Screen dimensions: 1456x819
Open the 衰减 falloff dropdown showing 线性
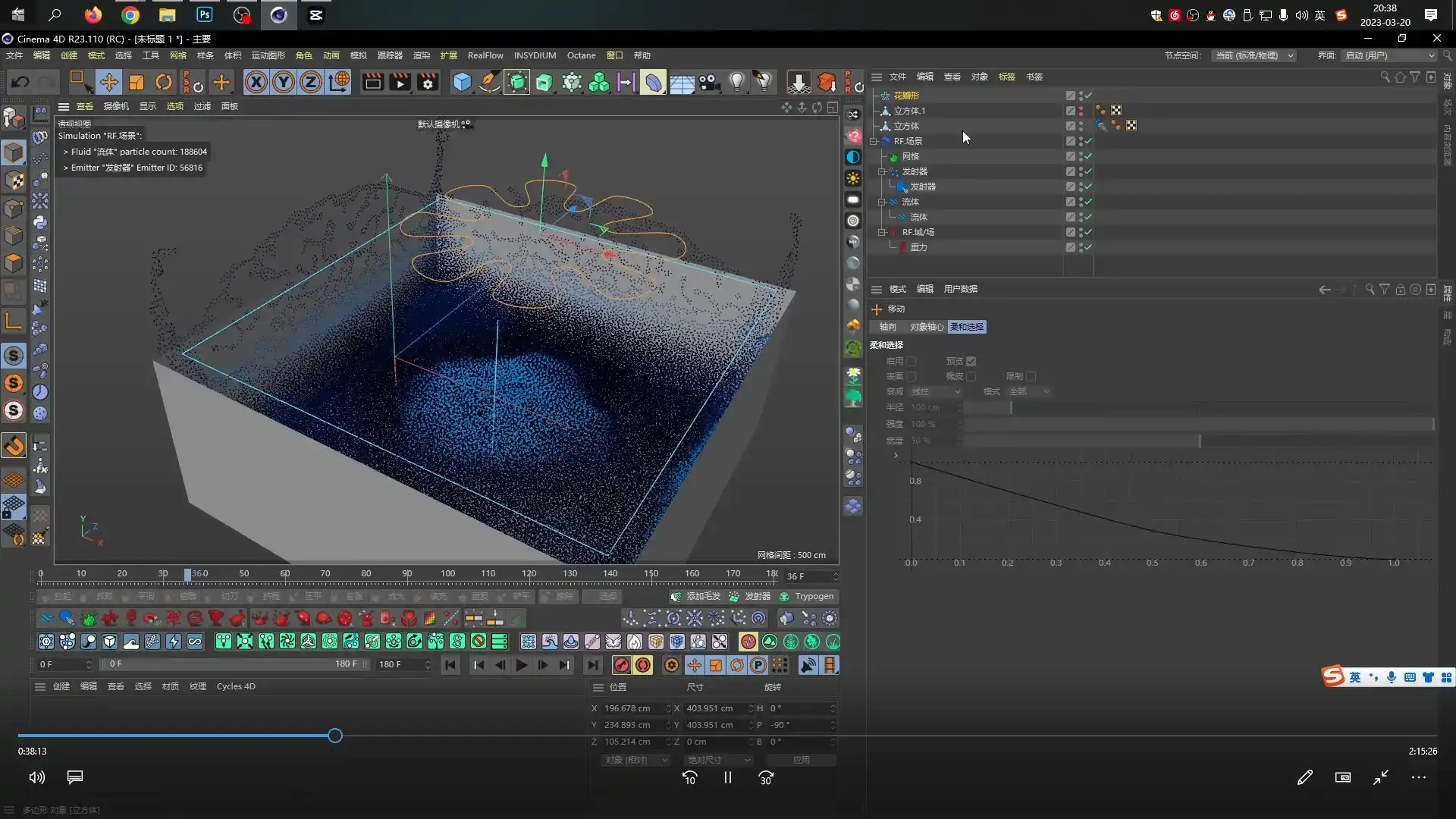(935, 391)
